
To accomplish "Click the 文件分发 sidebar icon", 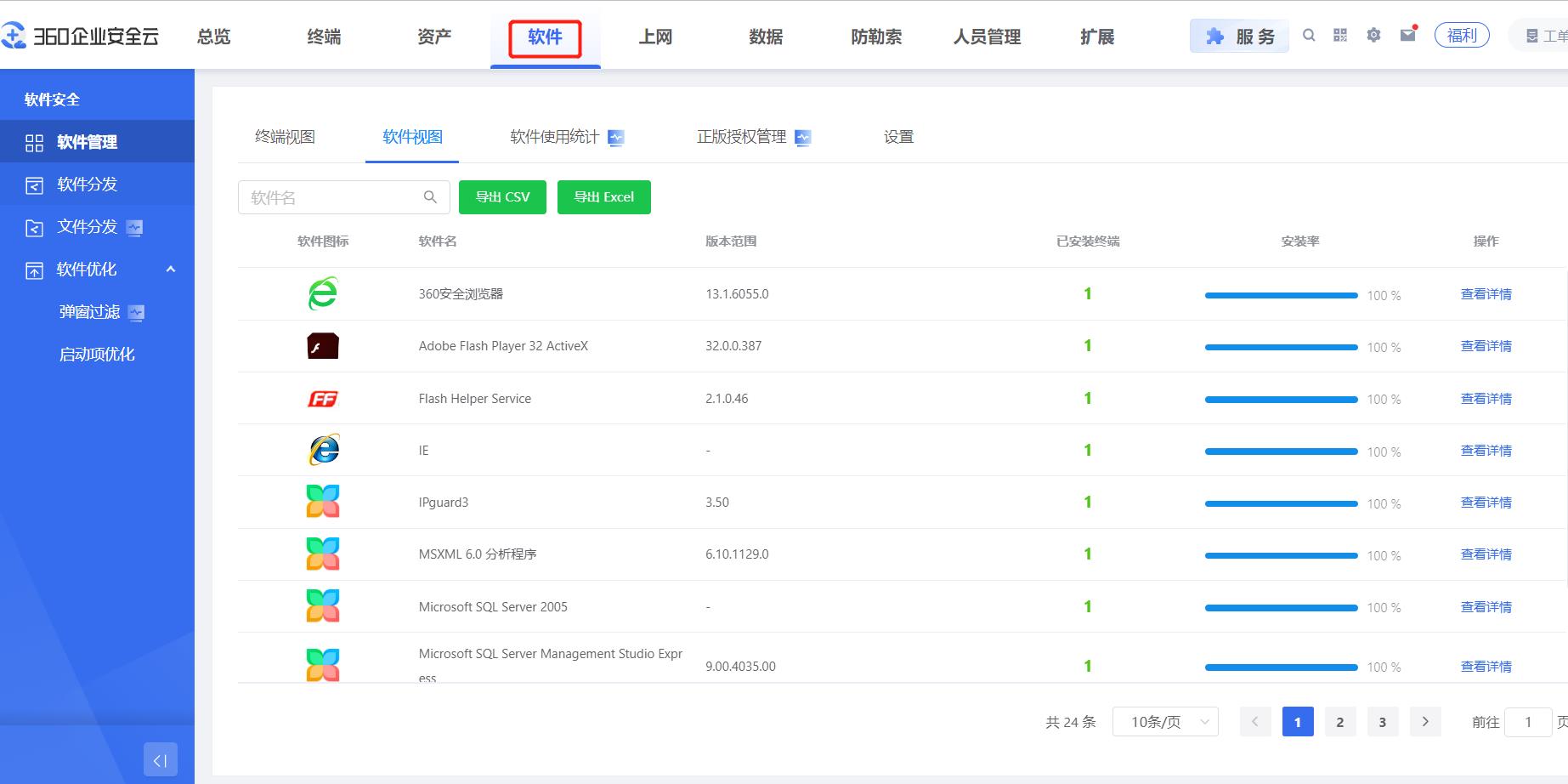I will [34, 228].
